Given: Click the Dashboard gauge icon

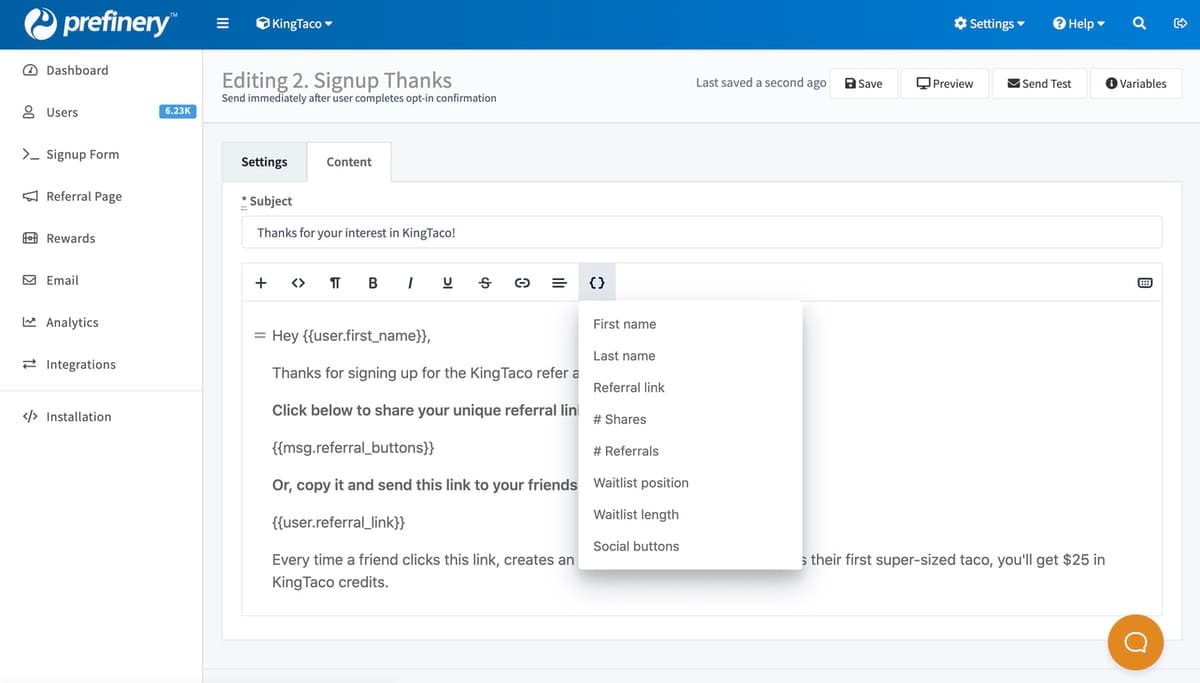Looking at the screenshot, I should pyautogui.click(x=30, y=70).
